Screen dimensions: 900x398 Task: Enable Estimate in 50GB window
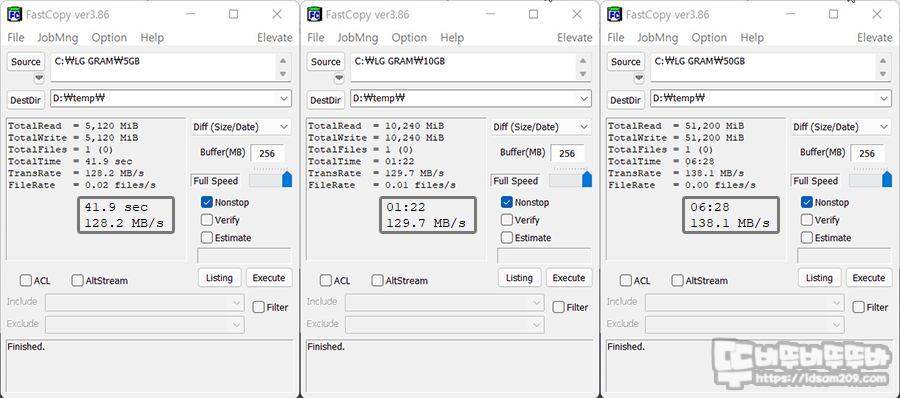click(x=807, y=238)
